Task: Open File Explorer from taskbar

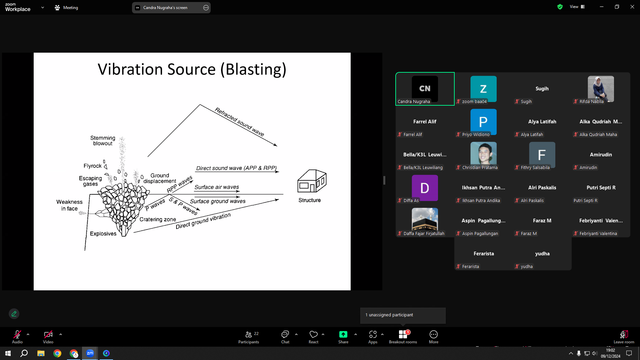Action: click(x=41, y=353)
